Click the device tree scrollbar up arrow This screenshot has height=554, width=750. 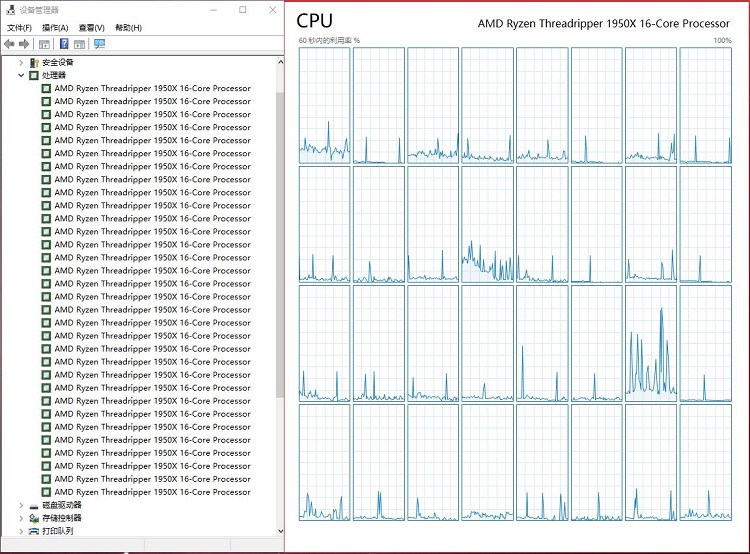click(280, 62)
